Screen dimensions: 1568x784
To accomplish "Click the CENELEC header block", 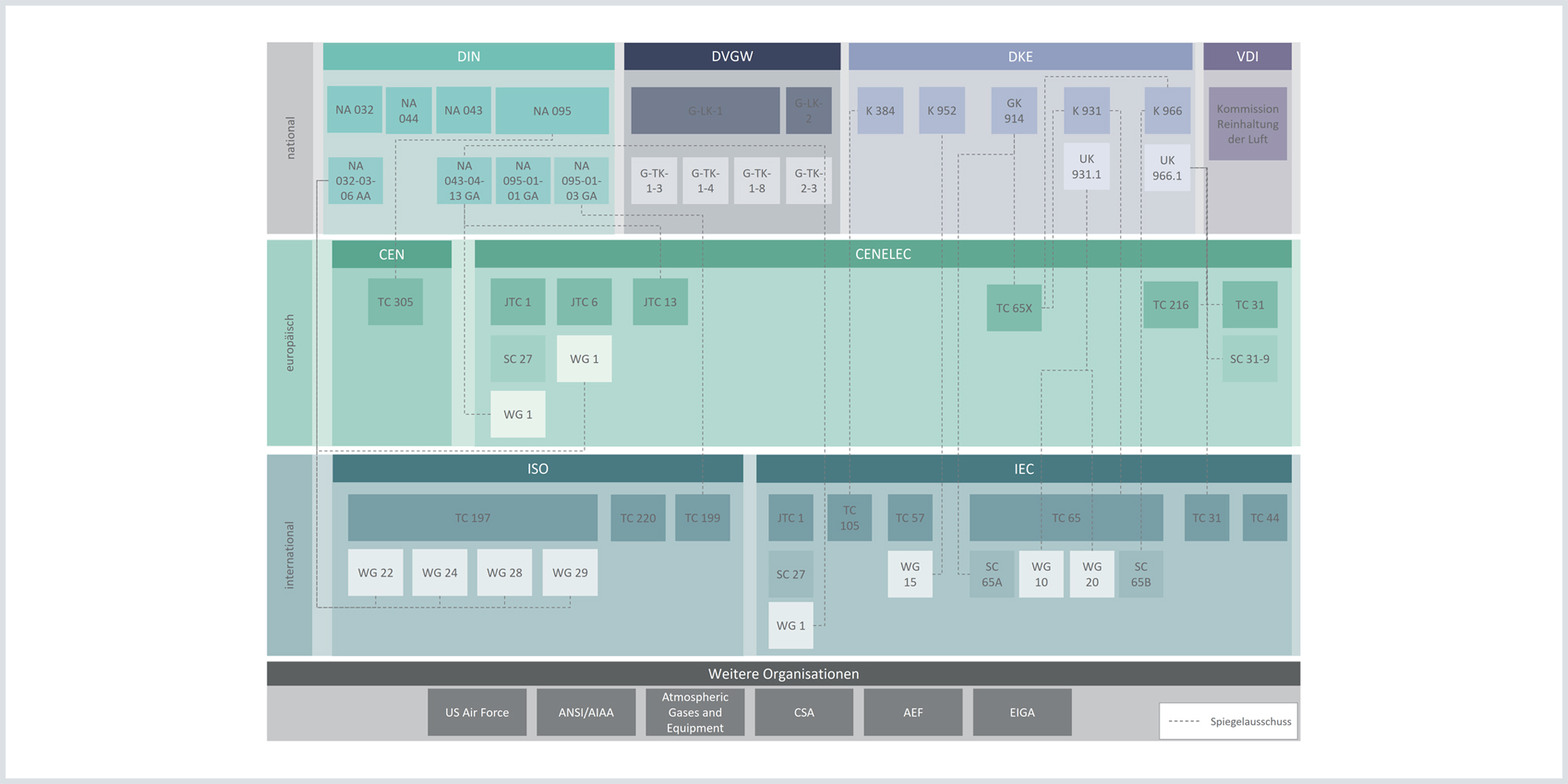I will point(883,254).
